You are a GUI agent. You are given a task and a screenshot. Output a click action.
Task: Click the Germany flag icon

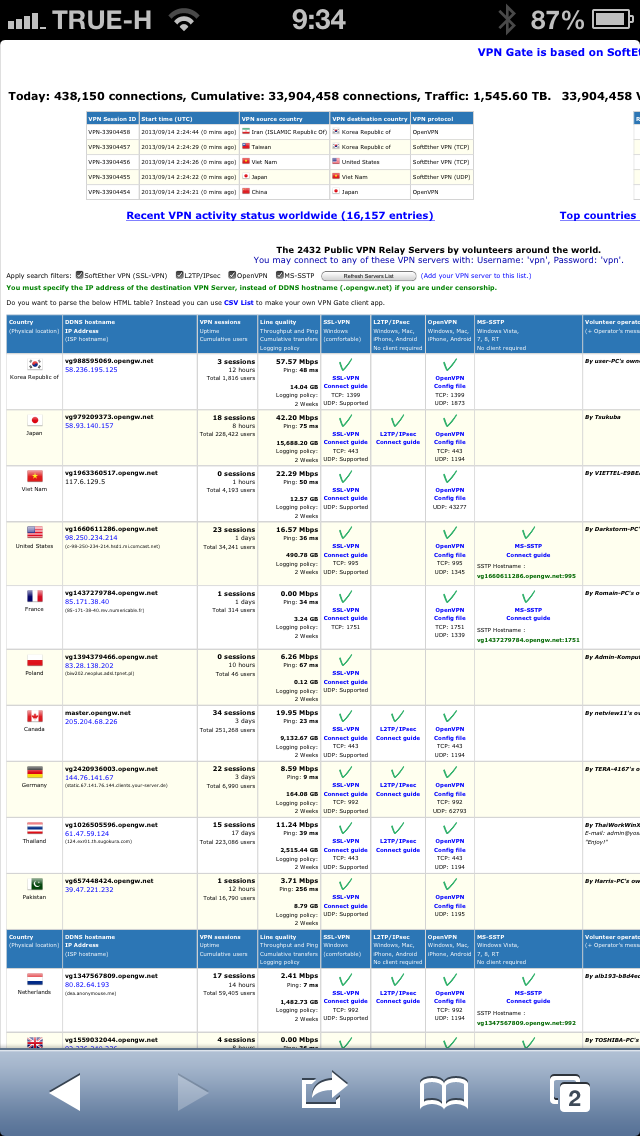34,772
